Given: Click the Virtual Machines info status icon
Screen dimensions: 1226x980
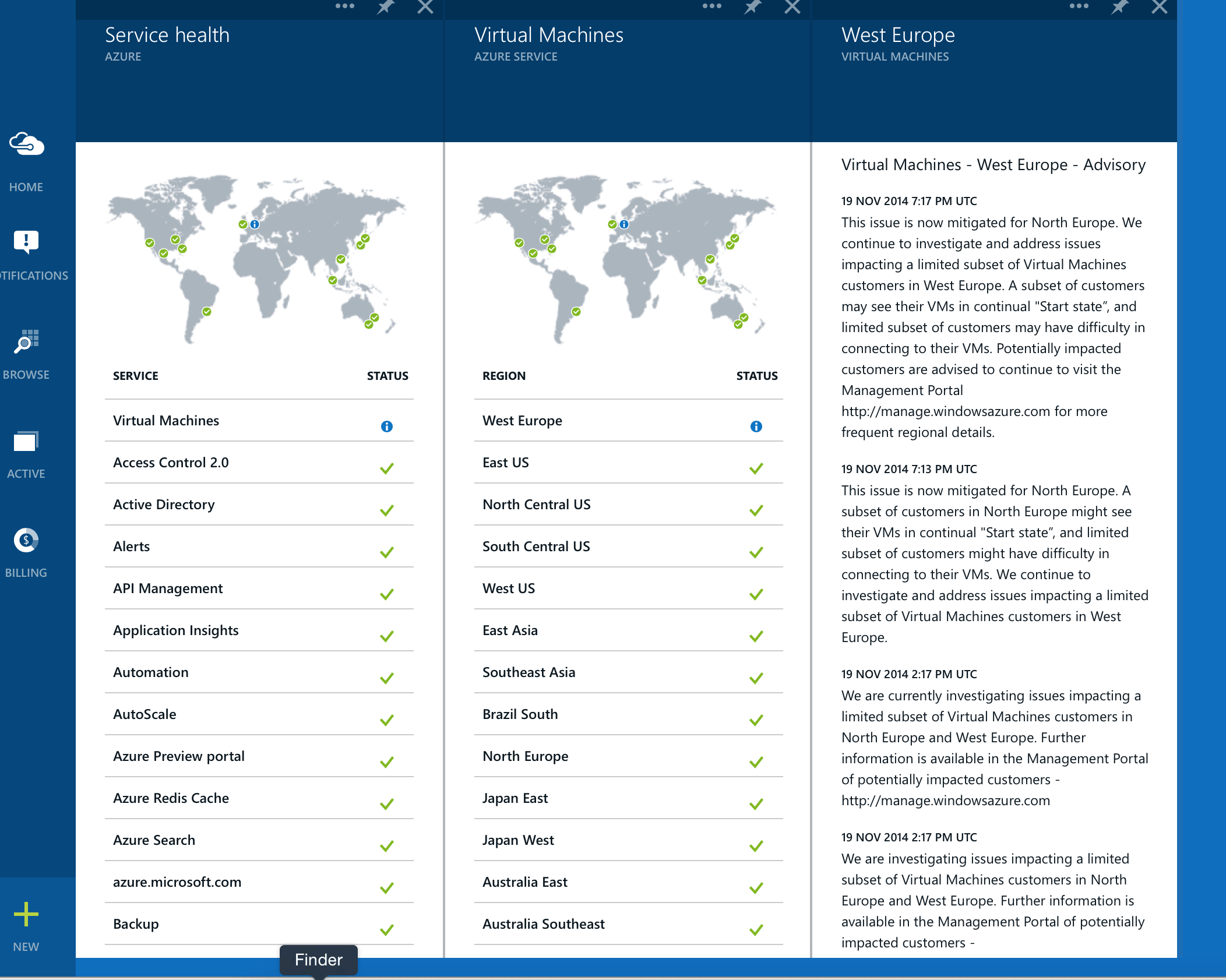Looking at the screenshot, I should coord(387,426).
